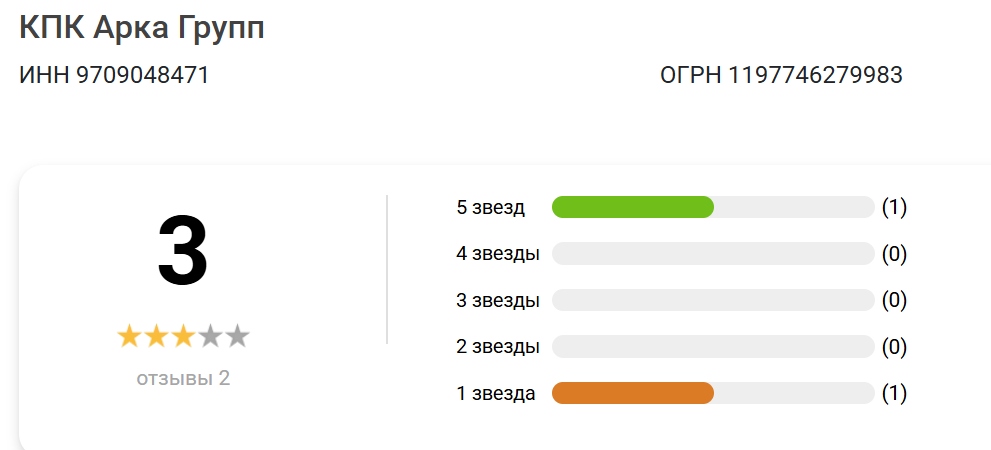This screenshot has width=991, height=450.
Task: Click the second gold rating star
Action: [x=157, y=336]
